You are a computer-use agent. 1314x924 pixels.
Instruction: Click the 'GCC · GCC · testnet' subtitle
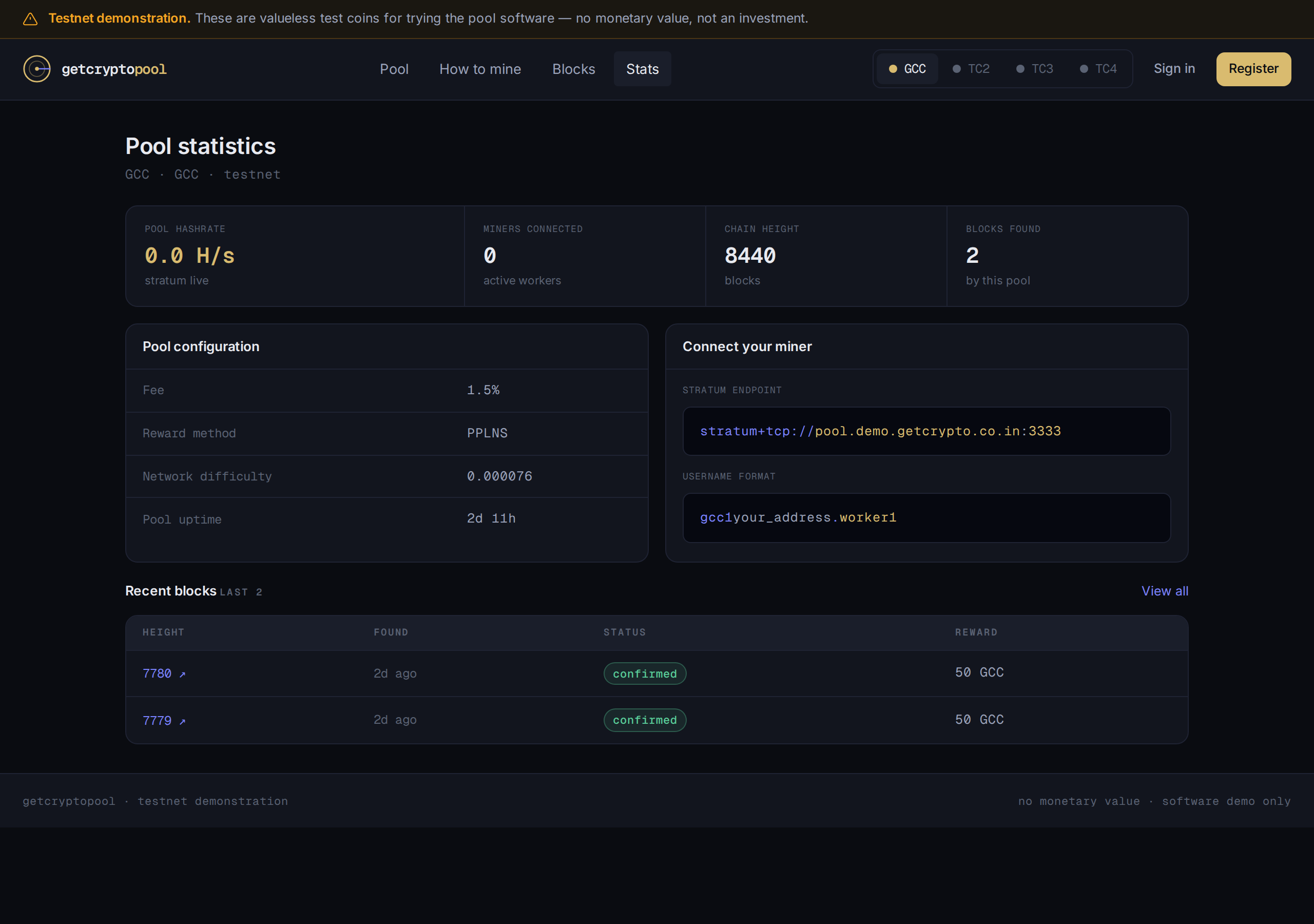coord(203,175)
